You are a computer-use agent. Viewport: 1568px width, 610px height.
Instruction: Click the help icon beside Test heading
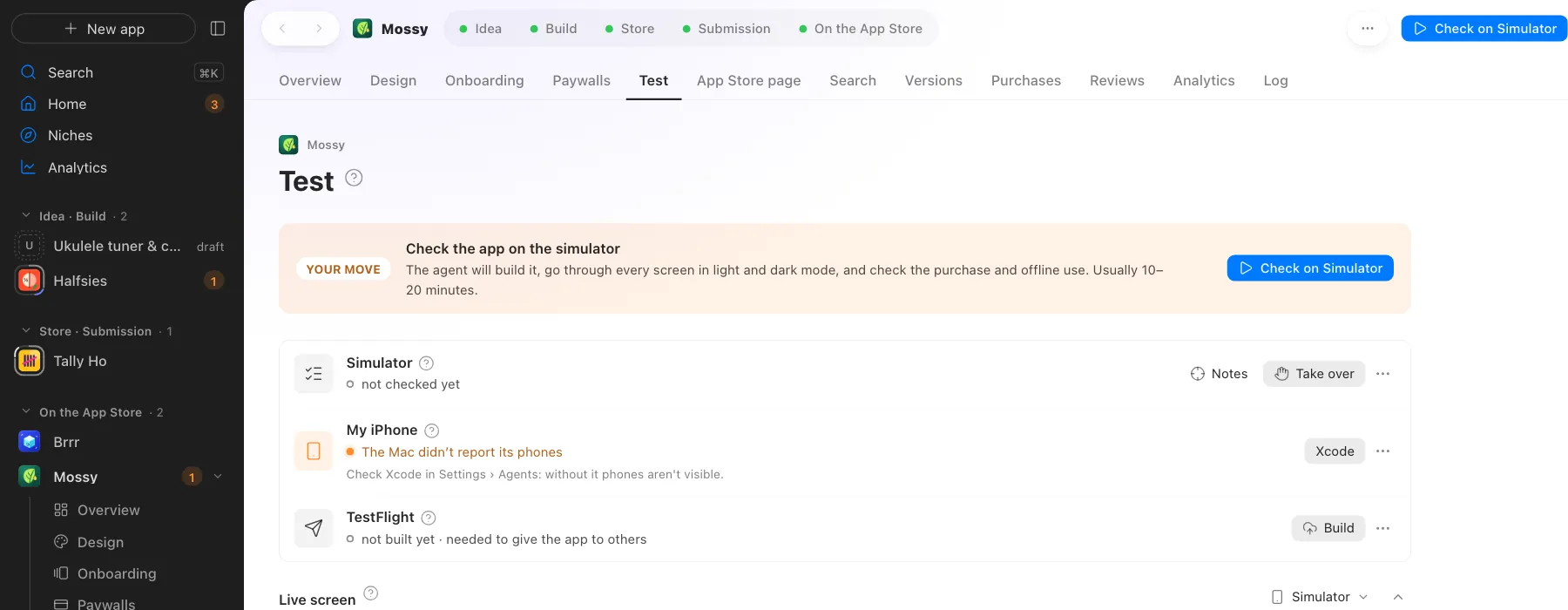354,178
